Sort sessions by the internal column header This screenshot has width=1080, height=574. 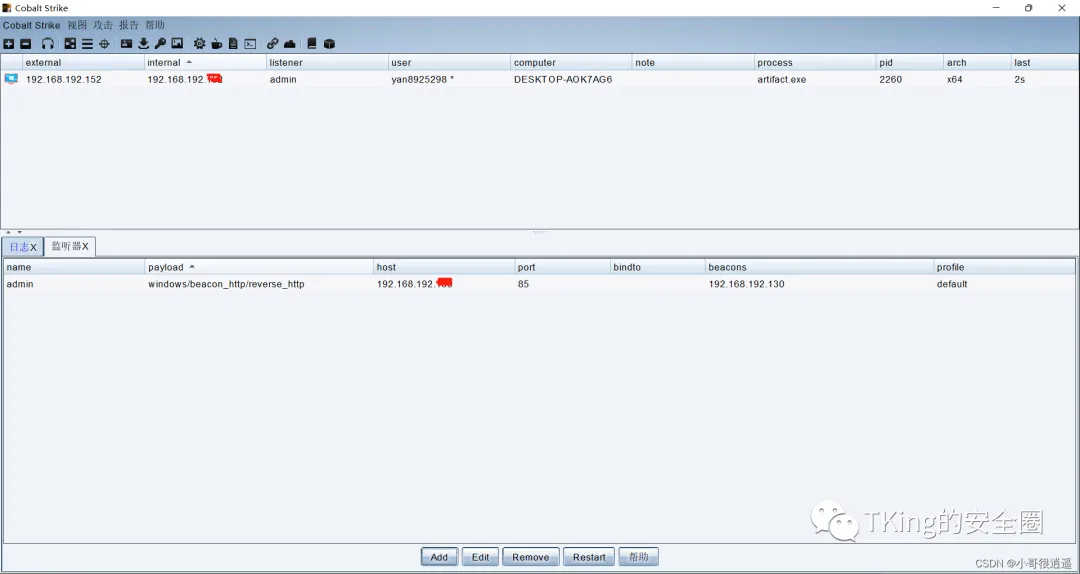tap(205, 63)
